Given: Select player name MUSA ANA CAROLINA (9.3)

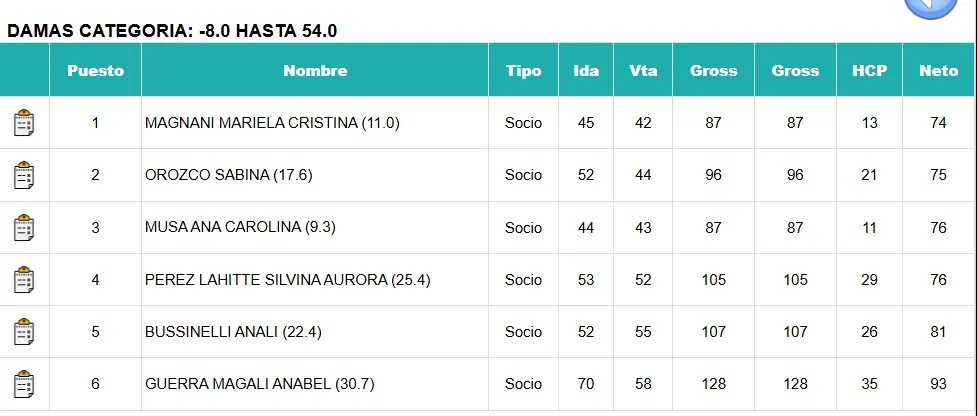Looking at the screenshot, I should (240, 228).
